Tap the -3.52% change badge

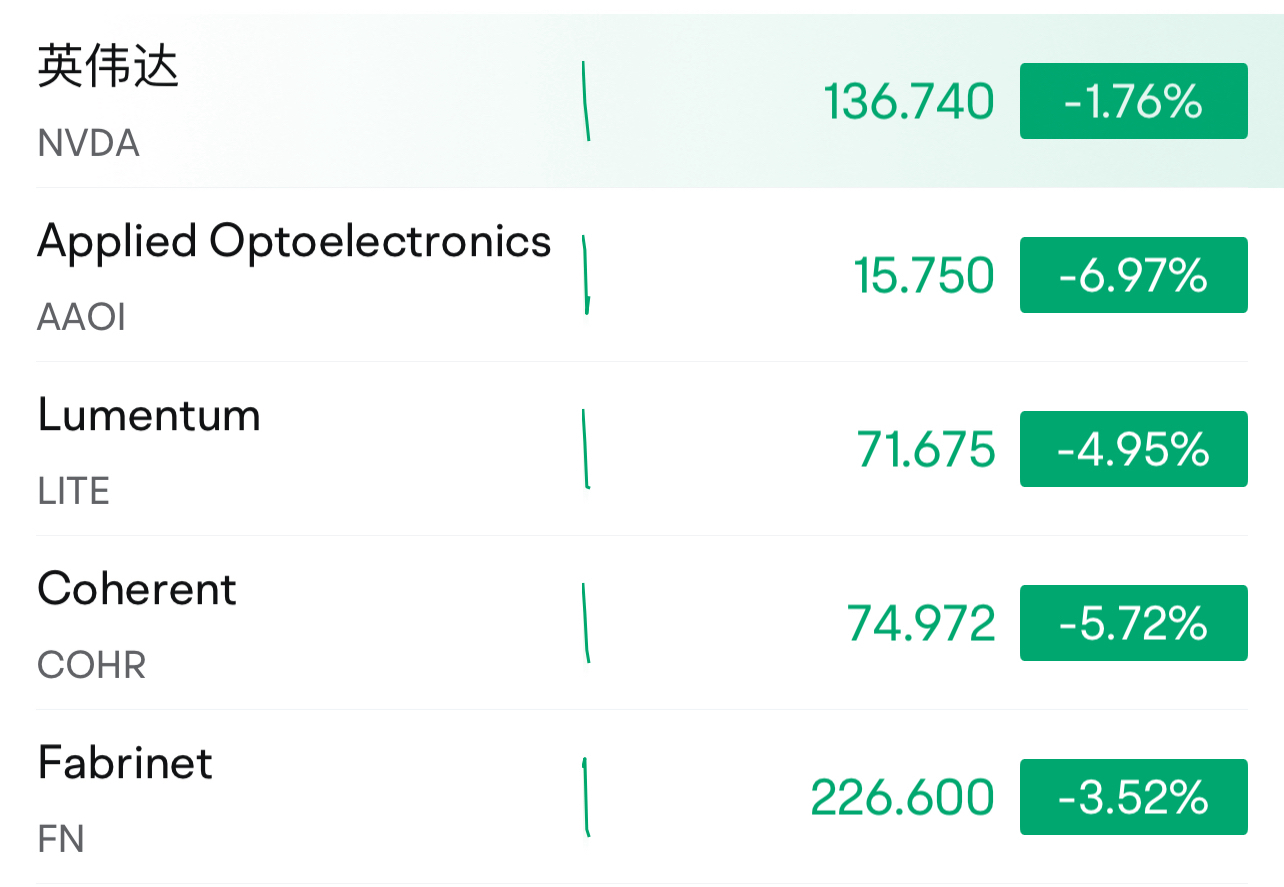1134,797
